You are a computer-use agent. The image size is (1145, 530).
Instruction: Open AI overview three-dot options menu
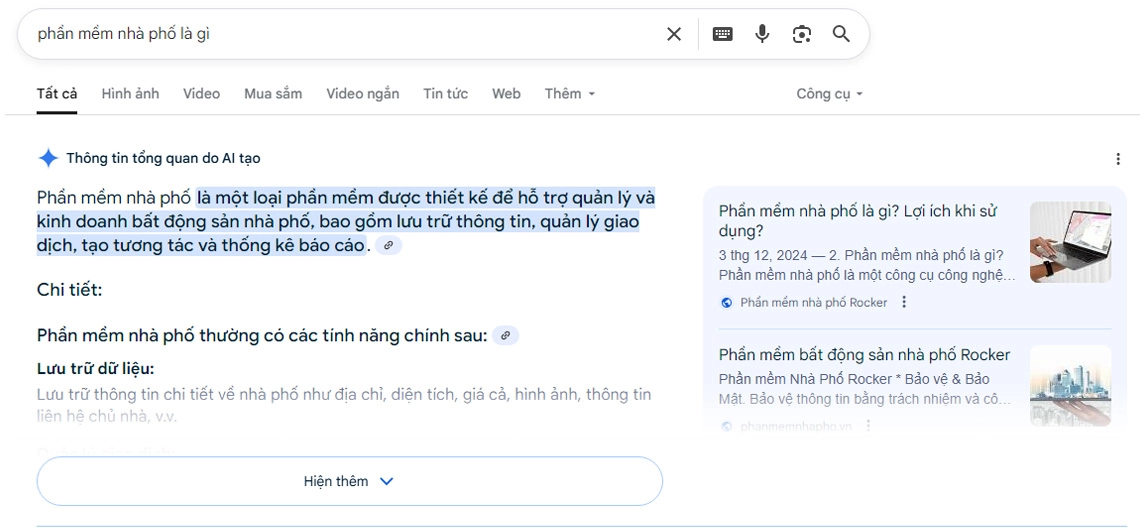point(1118,158)
